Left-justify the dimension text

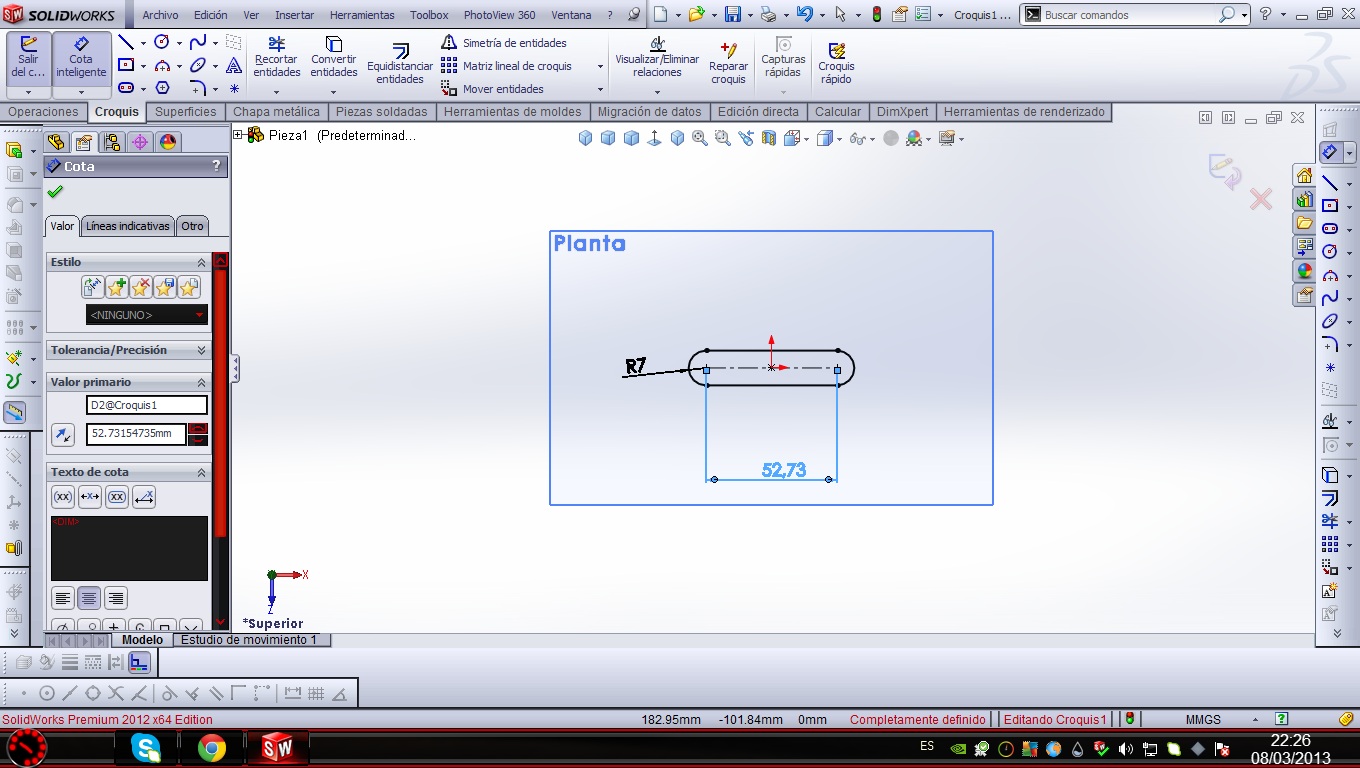pyautogui.click(x=63, y=598)
